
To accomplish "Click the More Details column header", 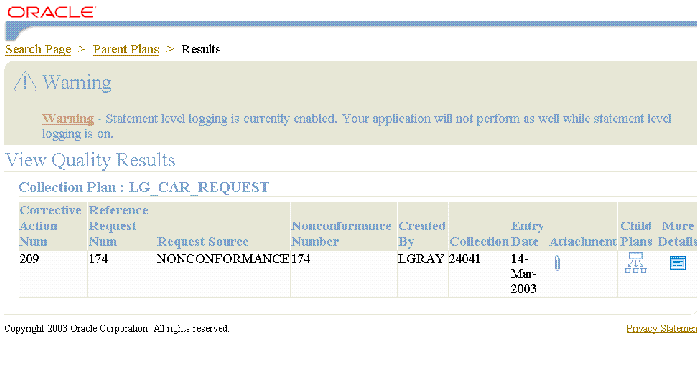I will click(677, 234).
